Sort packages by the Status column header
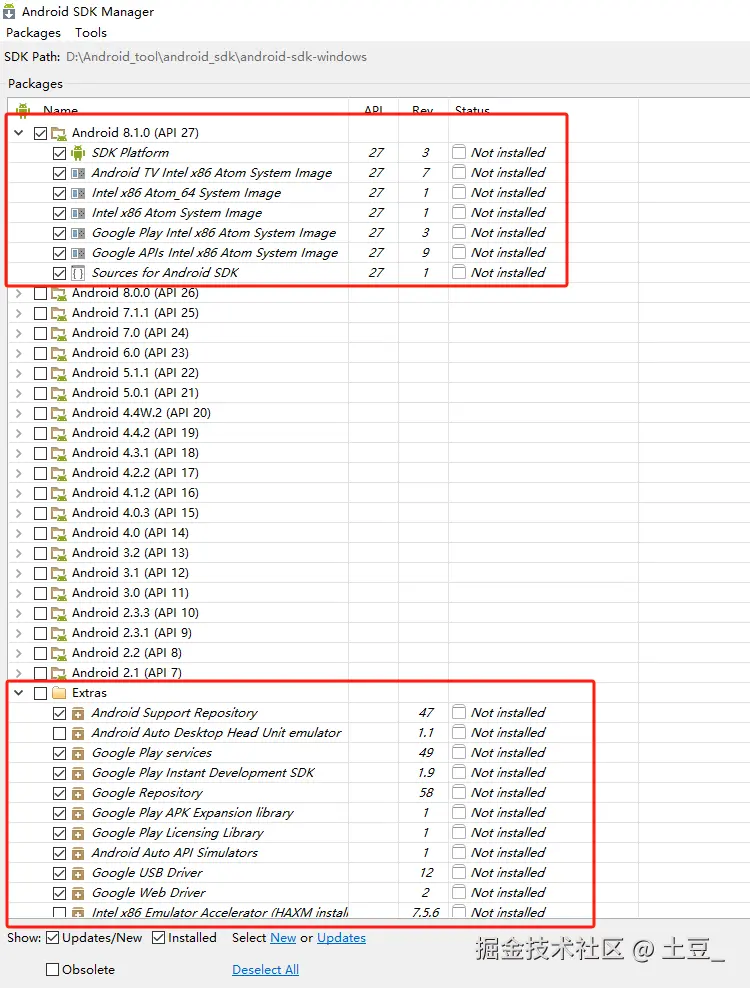 click(x=472, y=110)
